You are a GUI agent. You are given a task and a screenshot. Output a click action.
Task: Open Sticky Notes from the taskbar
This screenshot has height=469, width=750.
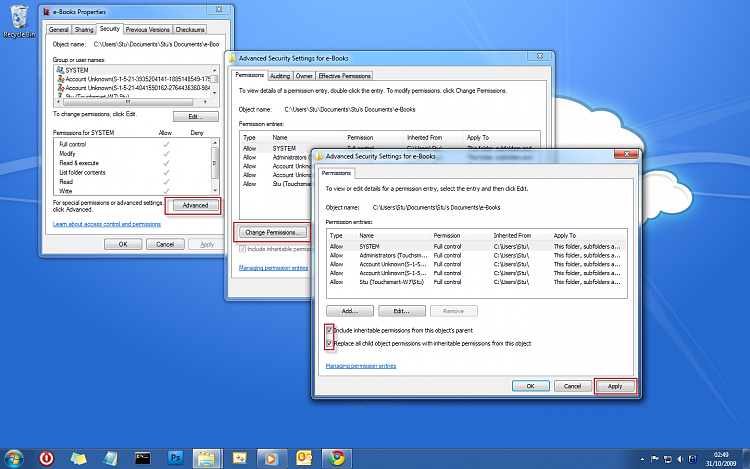click(x=78, y=459)
